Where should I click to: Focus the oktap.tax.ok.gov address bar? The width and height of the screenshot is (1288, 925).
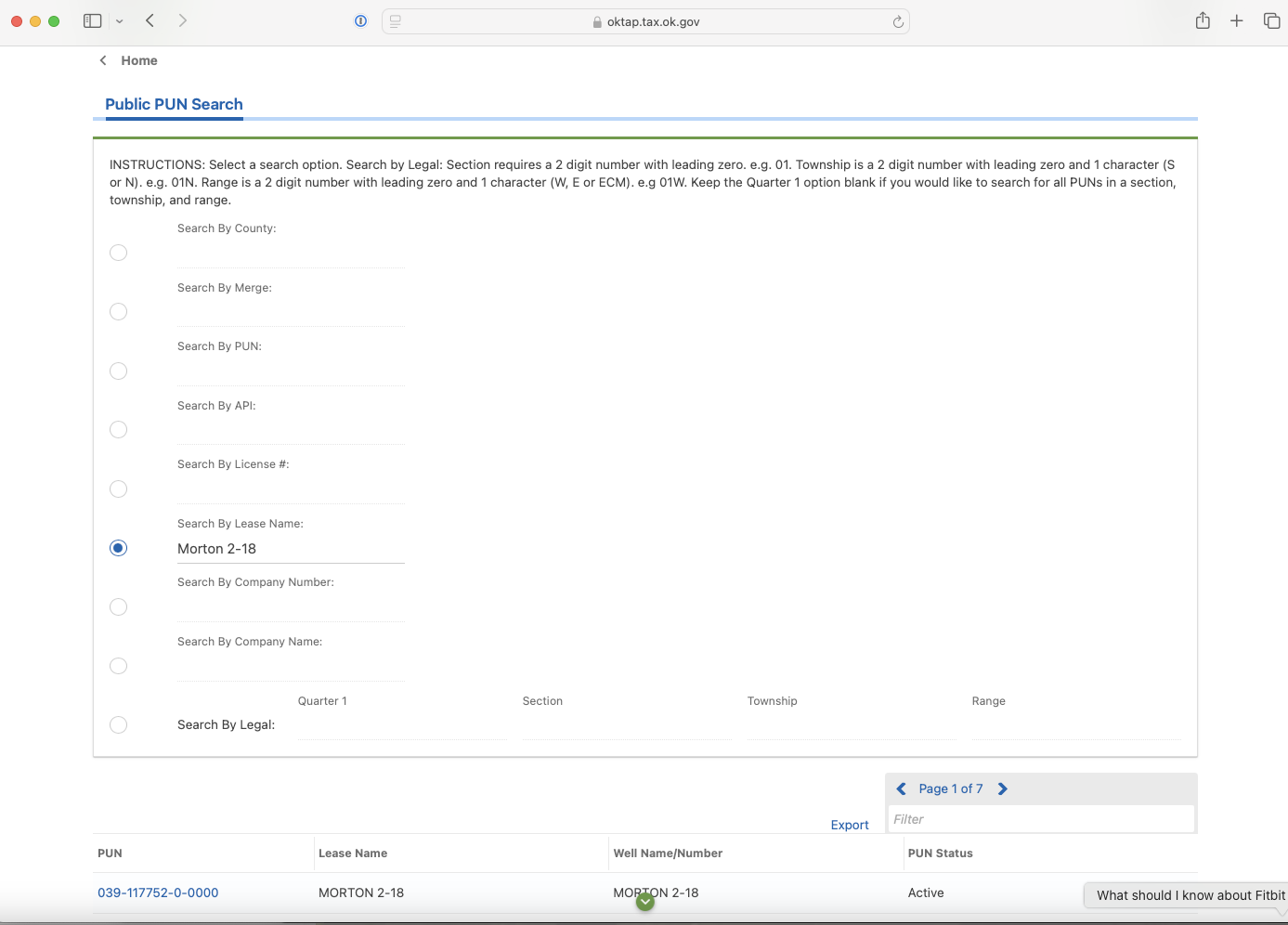[x=645, y=21]
